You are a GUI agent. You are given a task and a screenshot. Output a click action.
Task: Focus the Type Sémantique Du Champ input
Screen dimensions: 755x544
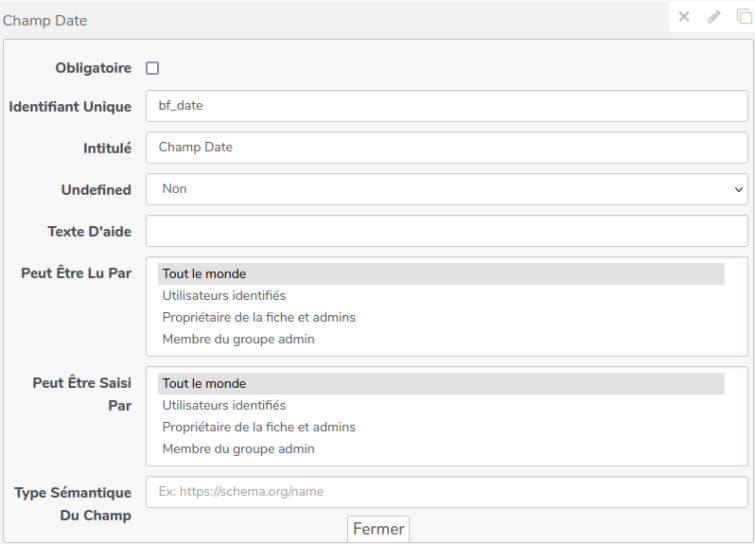click(x=447, y=492)
